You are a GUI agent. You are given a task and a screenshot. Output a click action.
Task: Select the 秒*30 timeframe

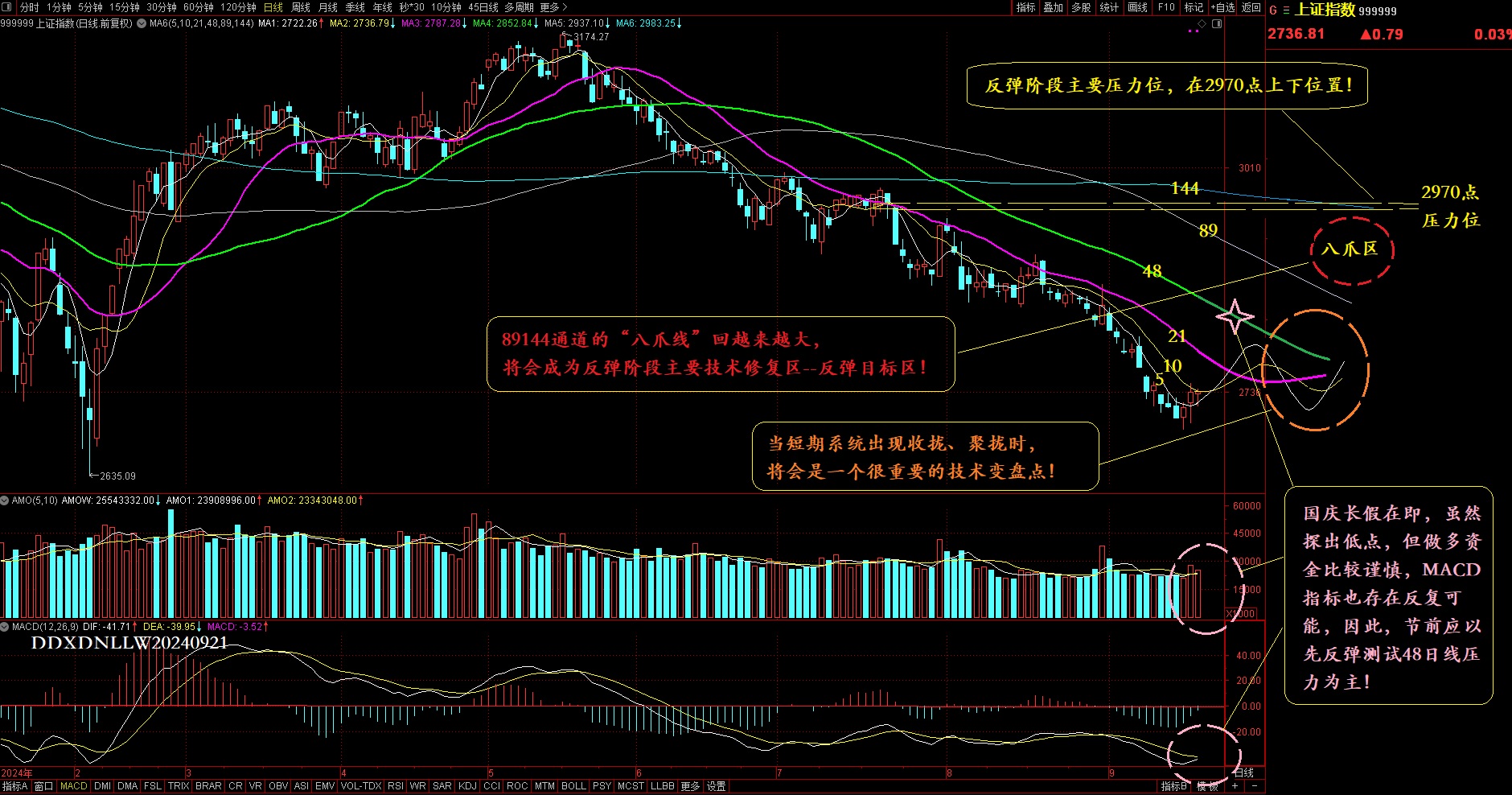[x=412, y=7]
